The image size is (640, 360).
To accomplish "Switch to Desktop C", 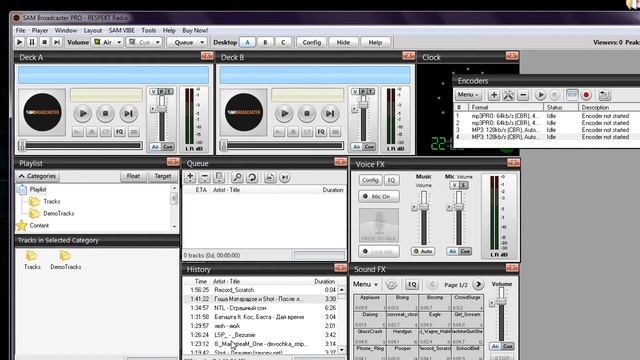I will 283,42.
